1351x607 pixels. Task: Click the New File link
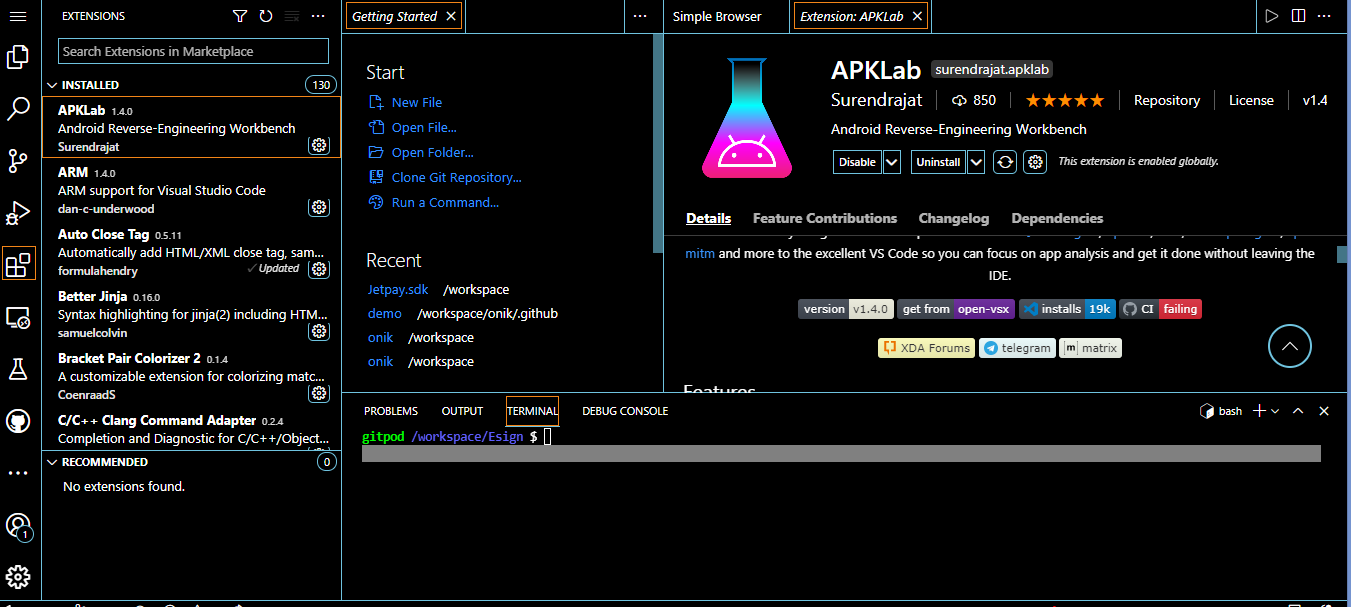coord(405,102)
